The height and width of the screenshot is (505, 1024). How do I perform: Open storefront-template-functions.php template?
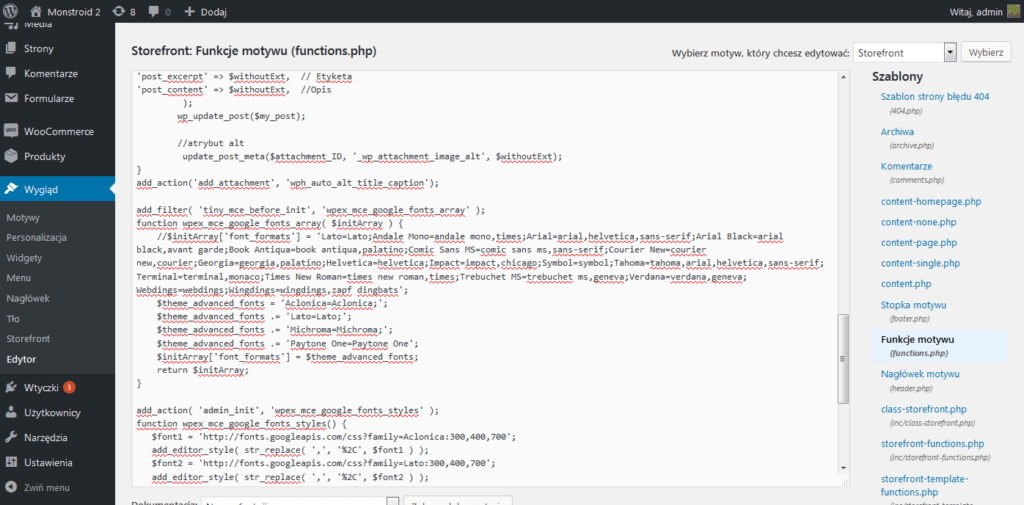[x=923, y=485]
